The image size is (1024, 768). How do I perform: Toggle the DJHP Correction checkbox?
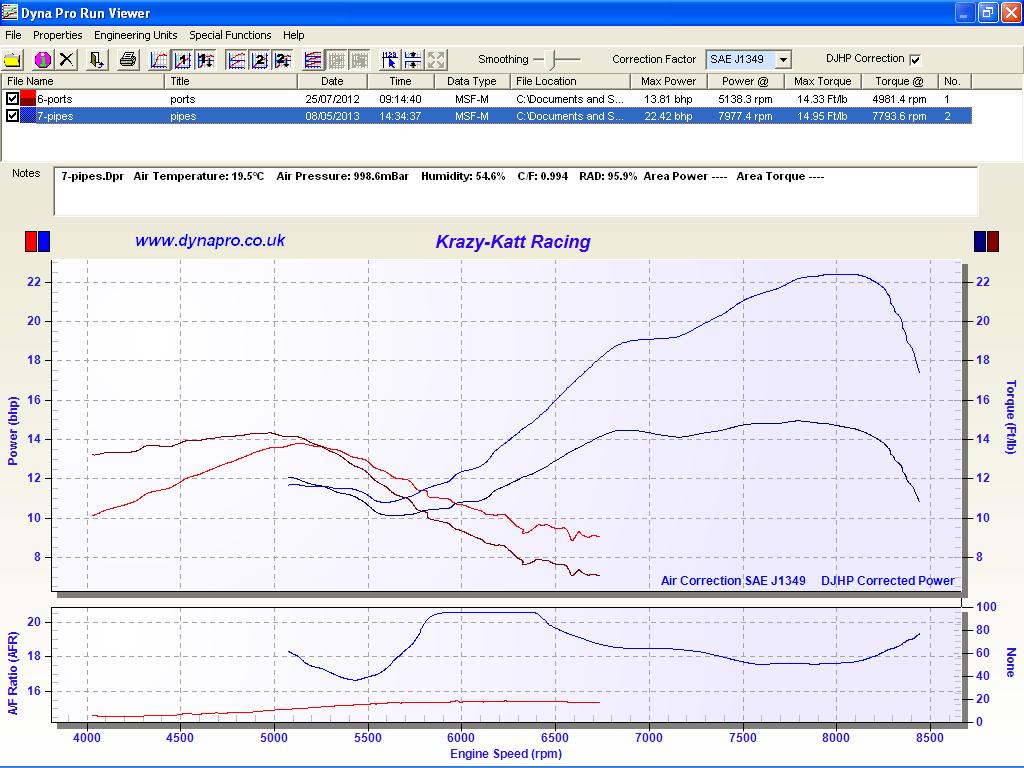coord(915,60)
